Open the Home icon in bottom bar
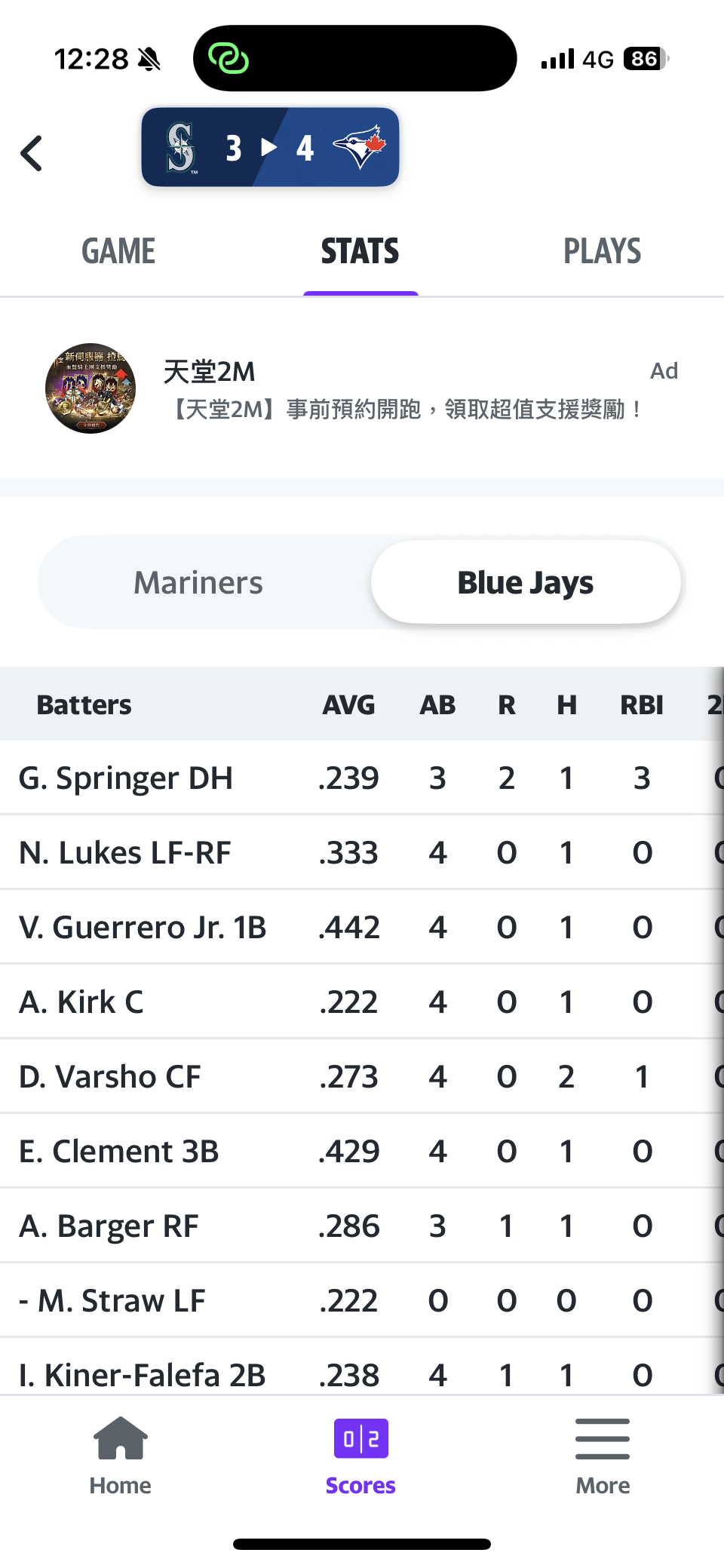 (x=120, y=1439)
